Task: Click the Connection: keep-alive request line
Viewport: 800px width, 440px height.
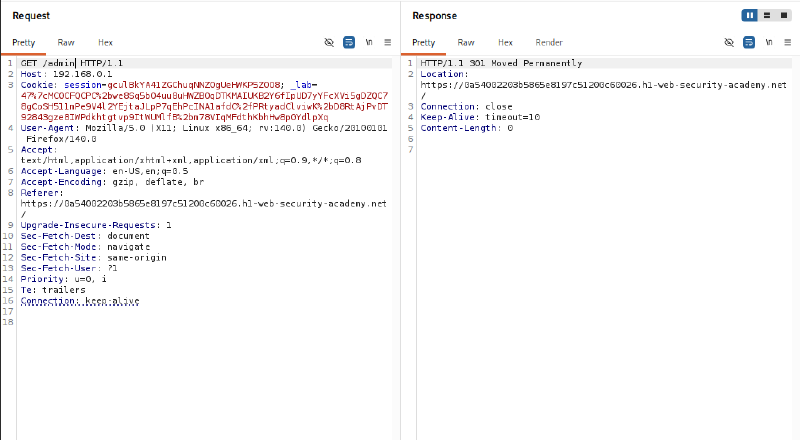Action: pyautogui.click(x=80, y=301)
